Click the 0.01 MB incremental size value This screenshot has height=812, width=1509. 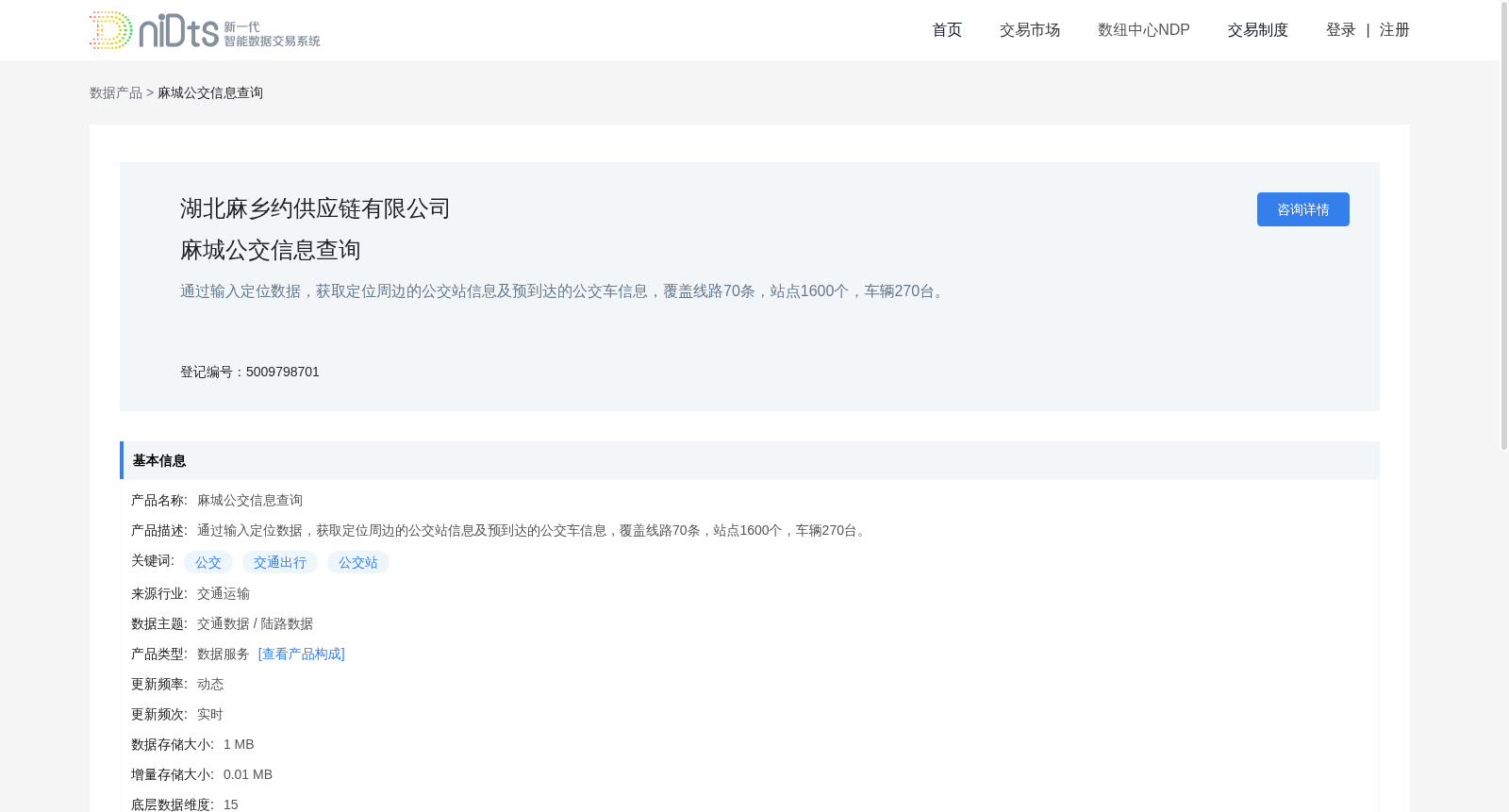(x=248, y=774)
